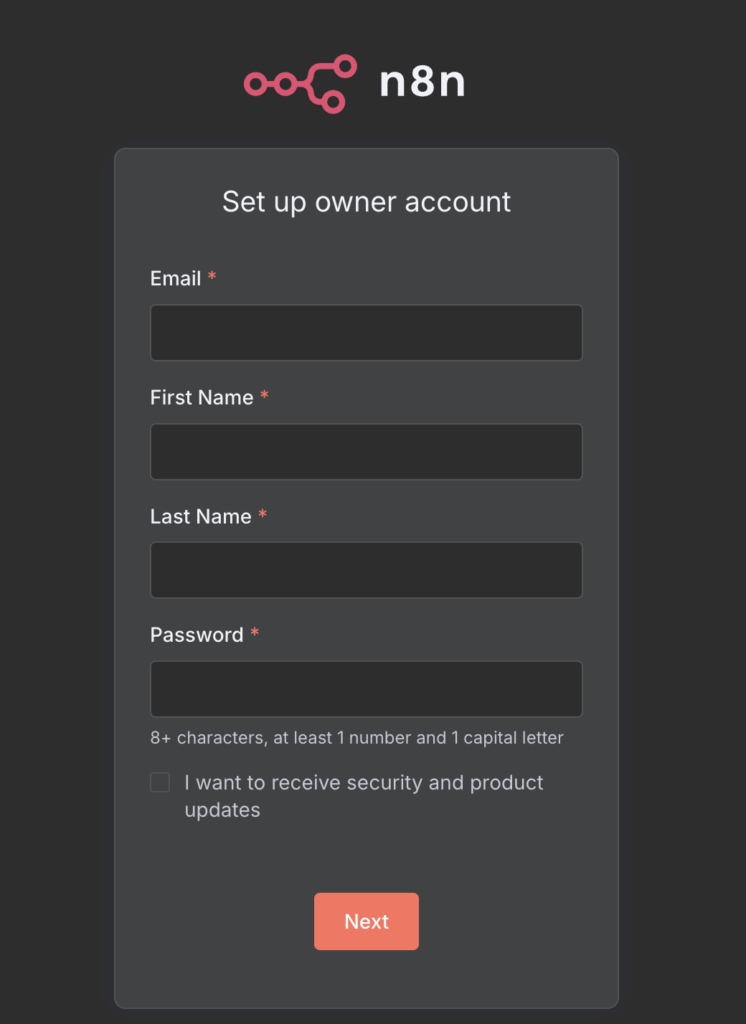
Task: Click the n8n wordmark text
Action: point(422,82)
